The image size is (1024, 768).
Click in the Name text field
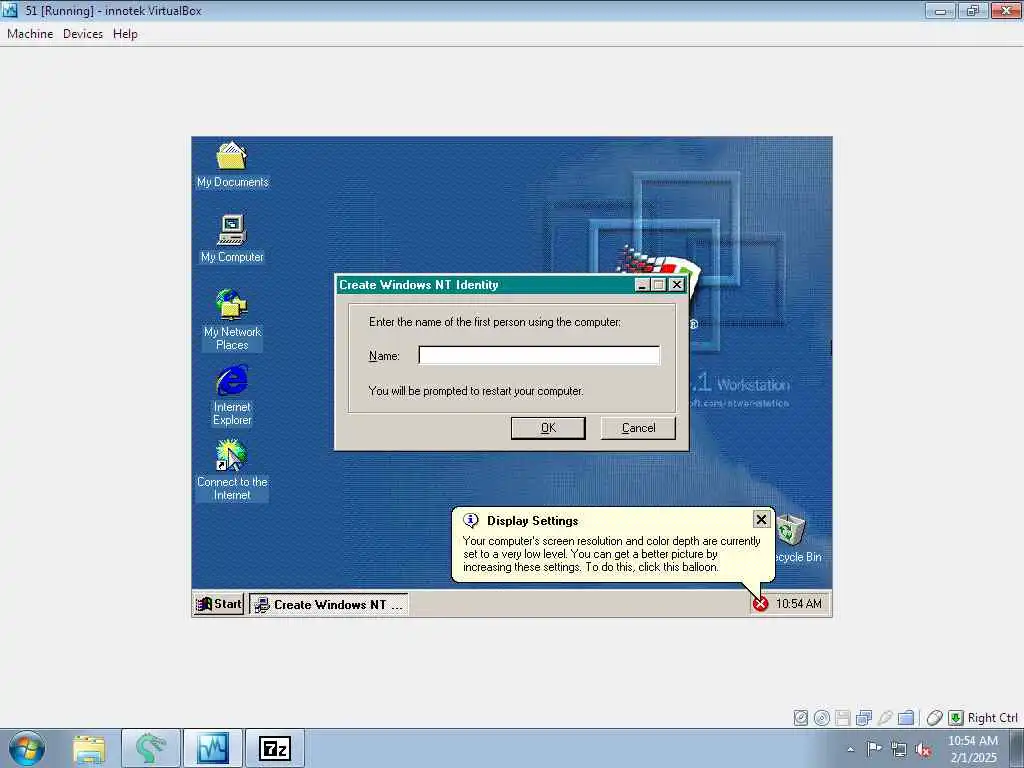pyautogui.click(x=539, y=355)
